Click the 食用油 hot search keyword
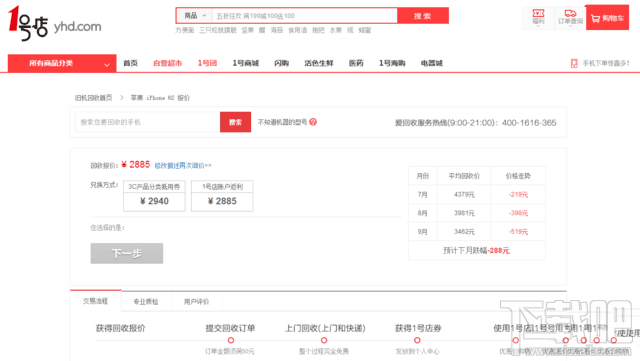This screenshot has width=640, height=361. point(298,30)
